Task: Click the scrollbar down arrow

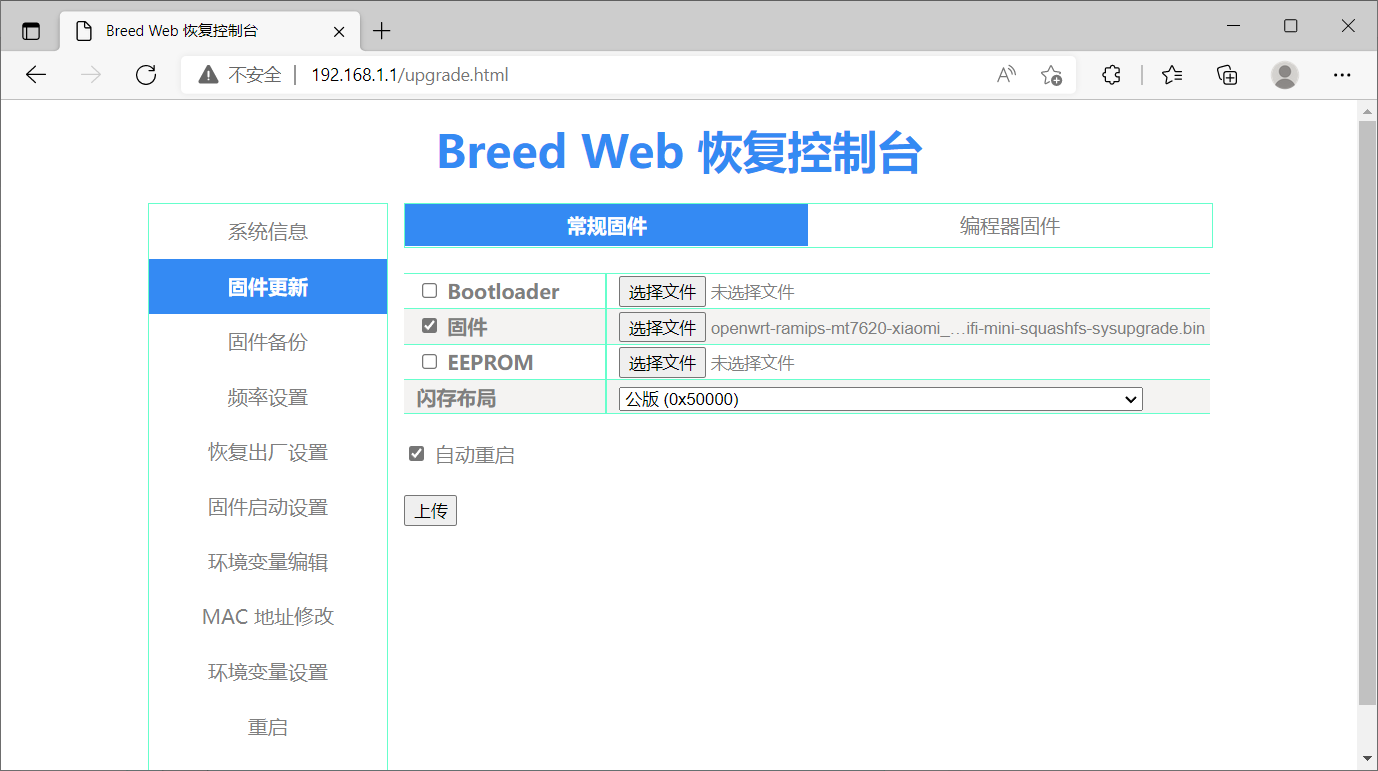Action: pos(1368,761)
